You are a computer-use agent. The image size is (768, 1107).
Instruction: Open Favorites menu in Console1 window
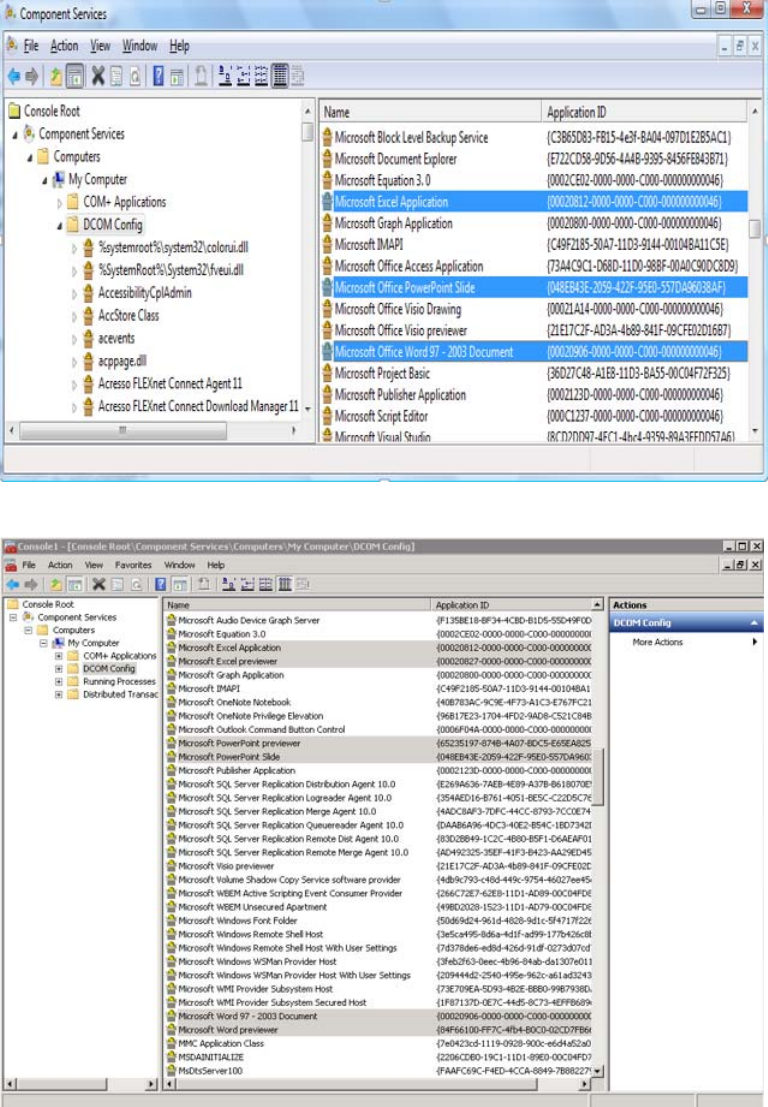pos(133,566)
